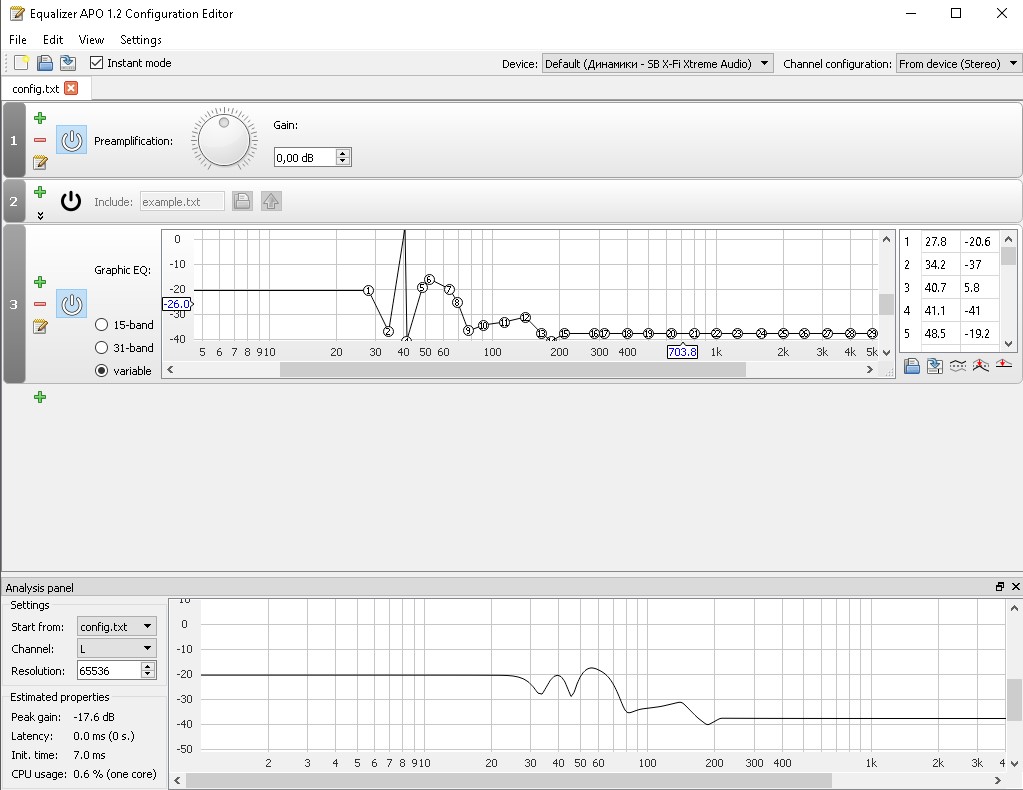Open the View menu
1023x790 pixels.
(91, 40)
